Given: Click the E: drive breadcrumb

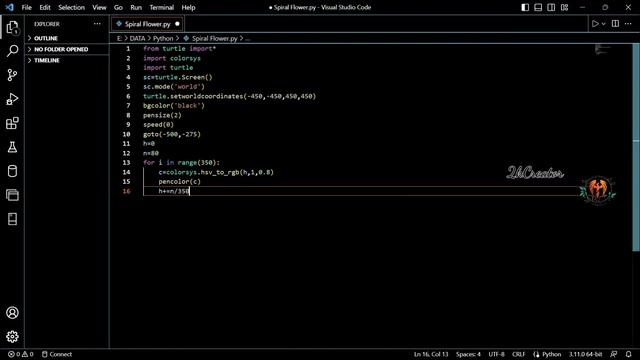Looking at the screenshot, I should [119, 38].
